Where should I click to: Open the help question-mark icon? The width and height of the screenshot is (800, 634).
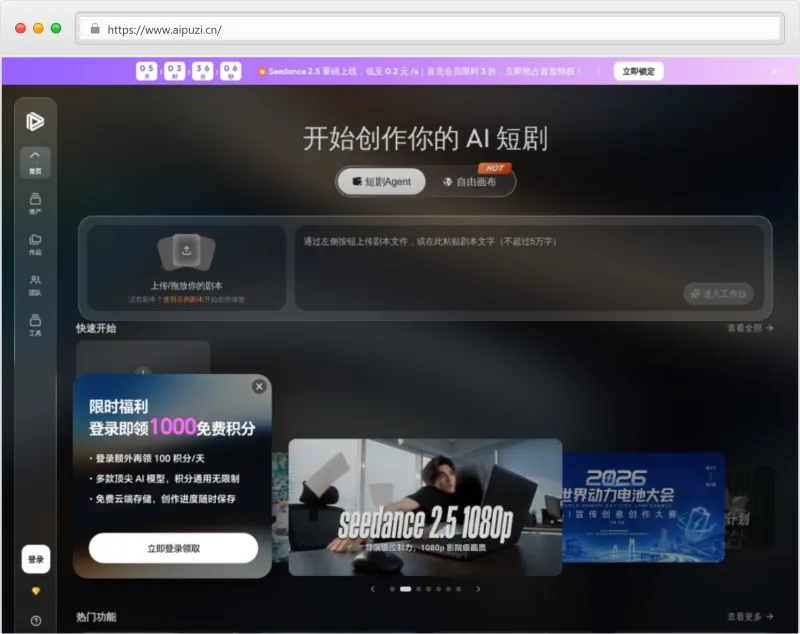click(x=36, y=621)
